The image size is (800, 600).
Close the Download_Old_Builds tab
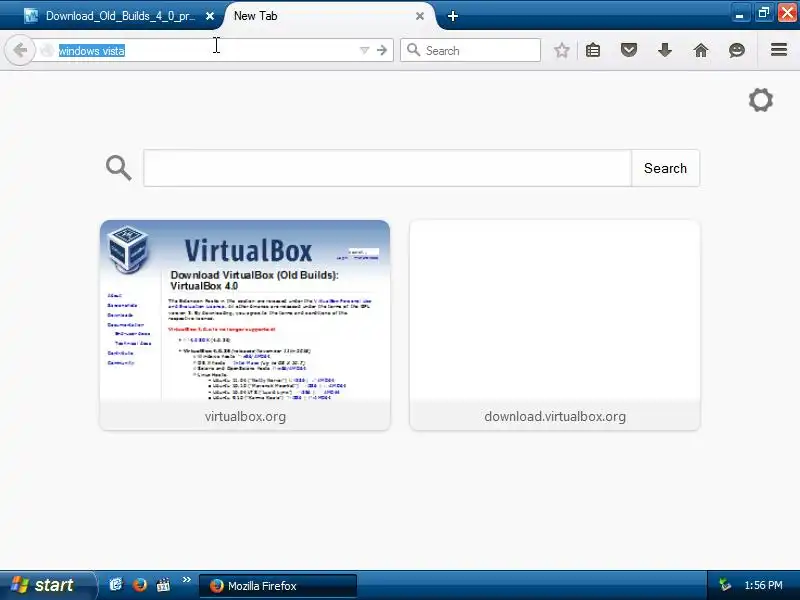pos(210,16)
